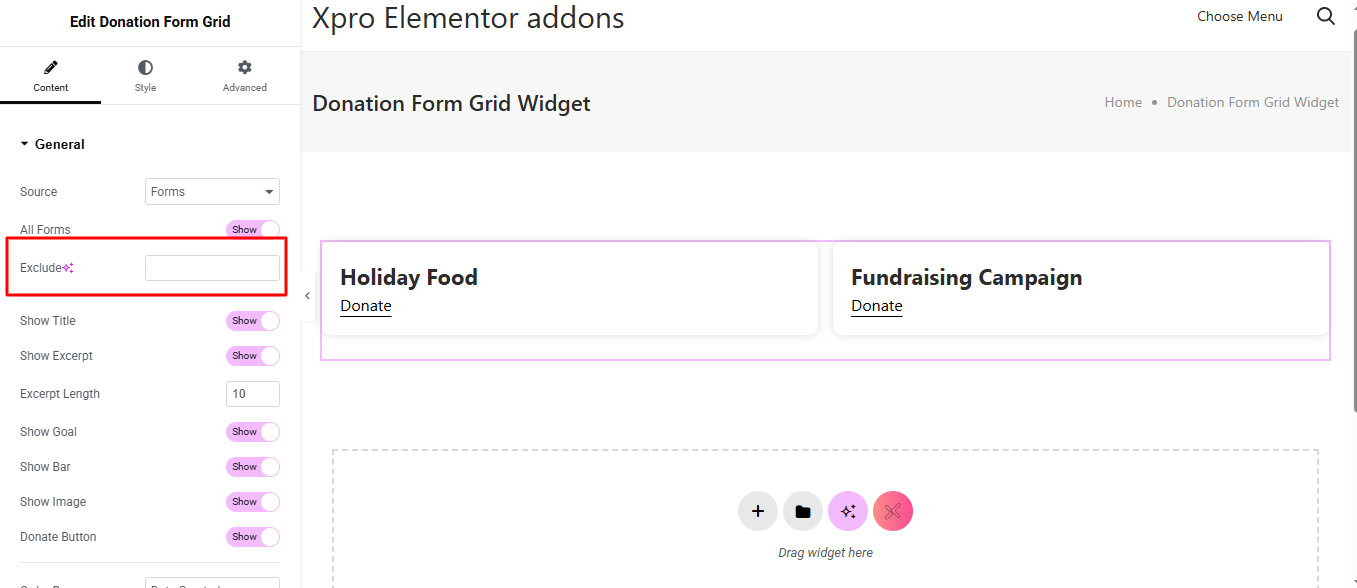Click the pink AI sparkle circle button
This screenshot has height=588, width=1357.
coord(848,512)
